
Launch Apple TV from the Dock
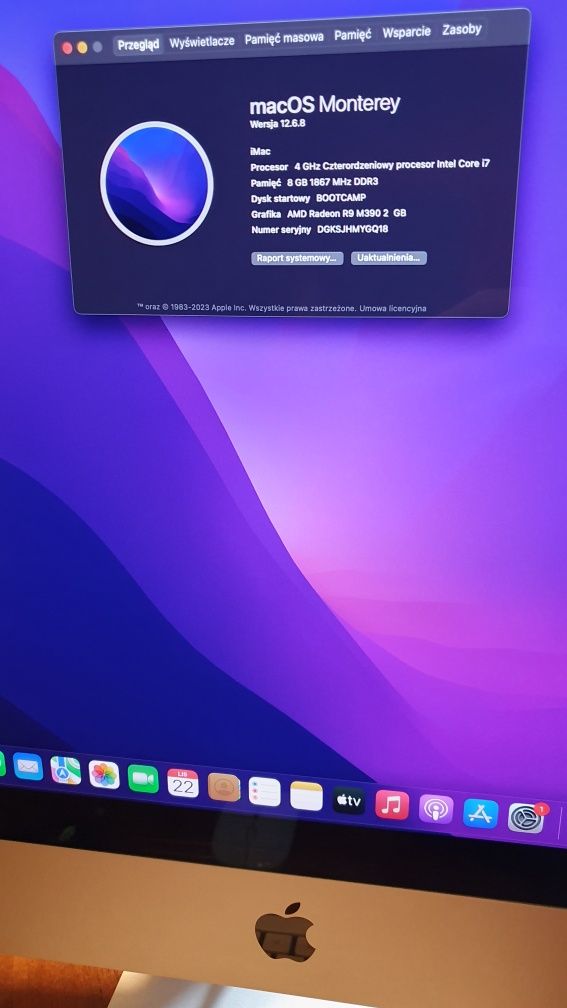coord(348,800)
